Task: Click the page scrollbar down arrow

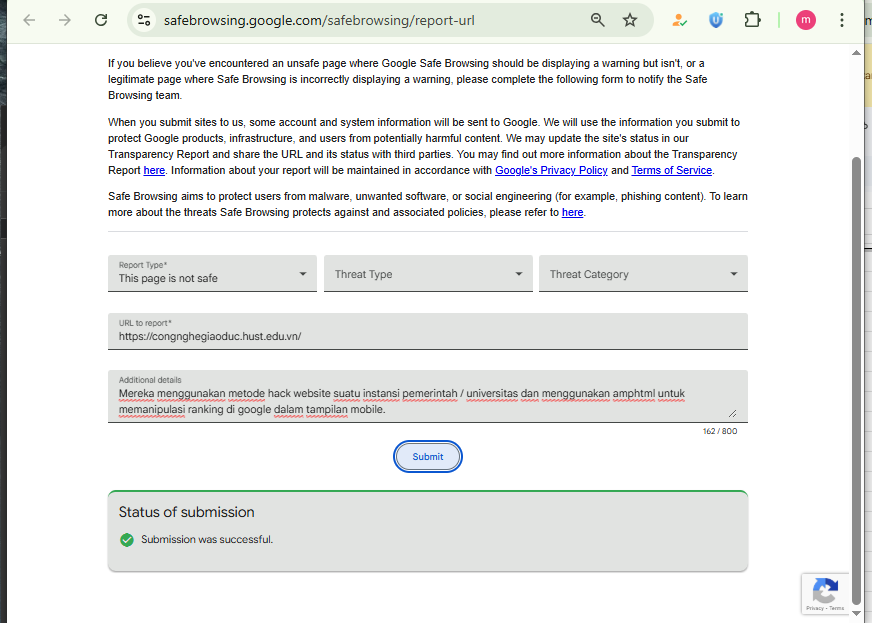Action: pyautogui.click(x=856, y=614)
